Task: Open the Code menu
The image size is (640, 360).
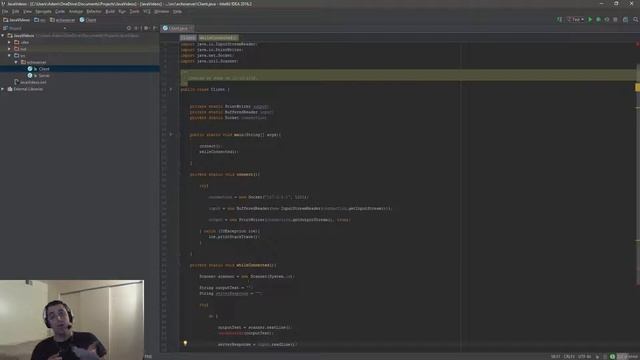Action: tap(60, 11)
